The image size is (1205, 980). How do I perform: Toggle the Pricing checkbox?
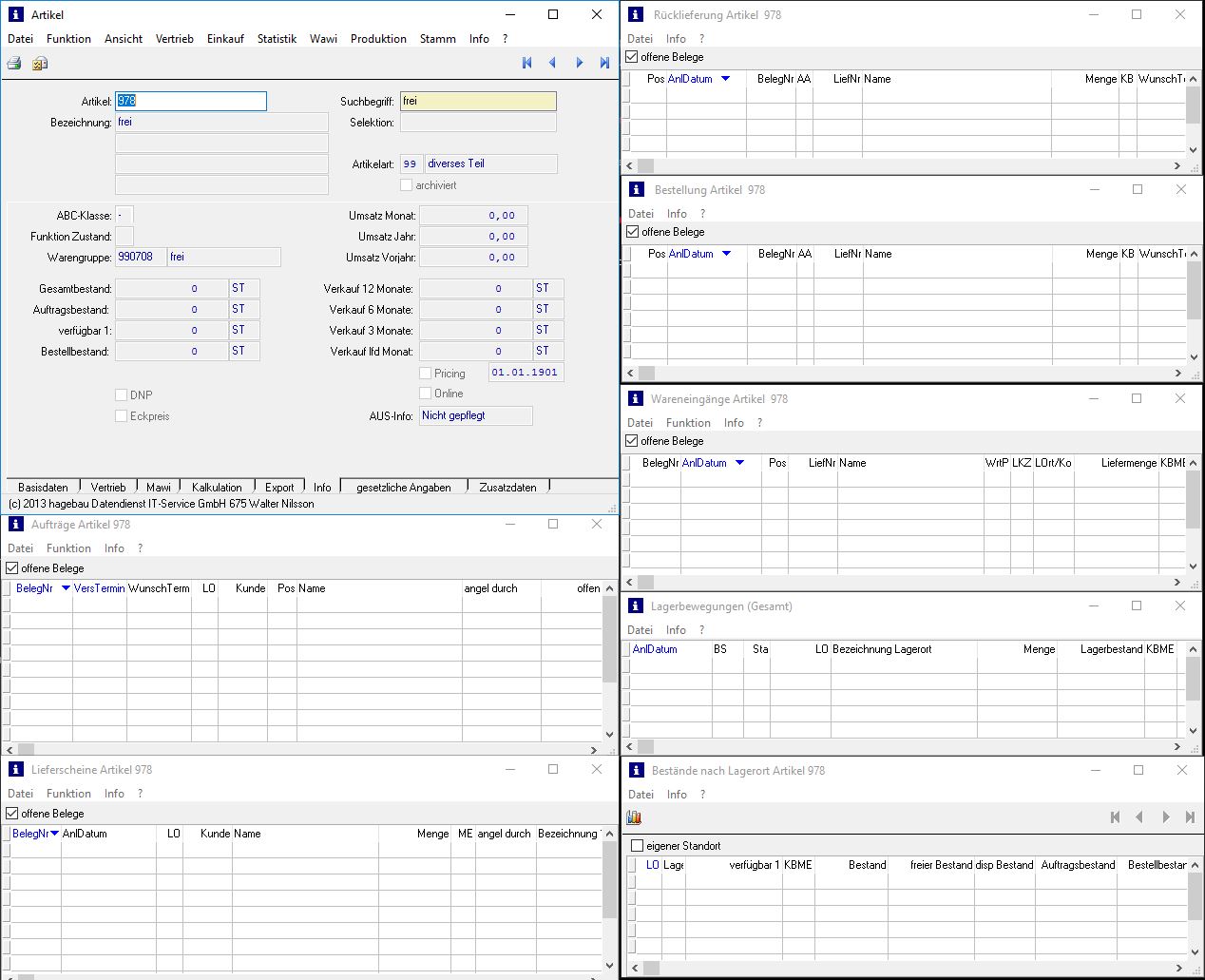coord(426,374)
